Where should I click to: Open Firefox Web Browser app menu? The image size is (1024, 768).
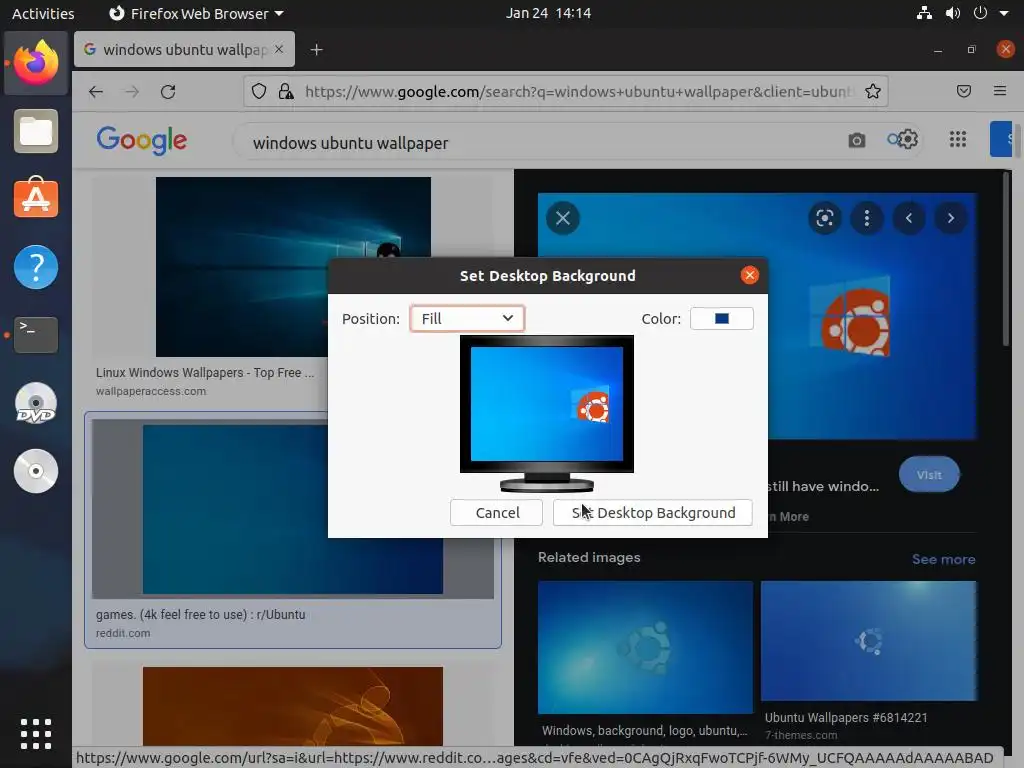click(196, 13)
